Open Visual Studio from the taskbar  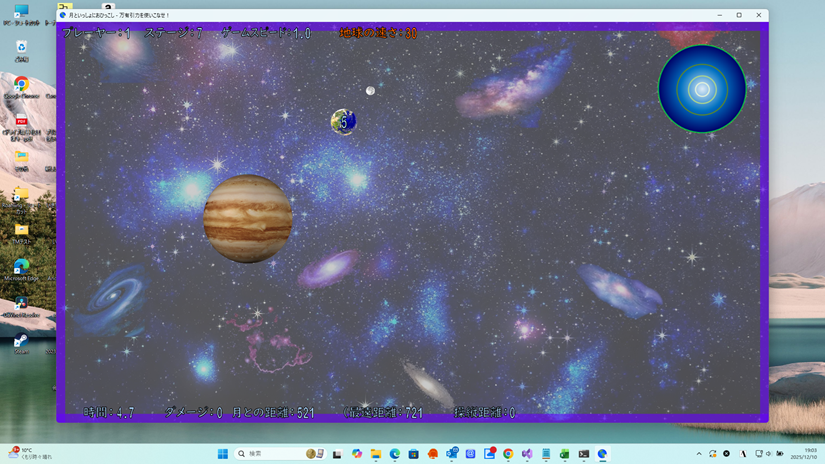click(x=527, y=454)
